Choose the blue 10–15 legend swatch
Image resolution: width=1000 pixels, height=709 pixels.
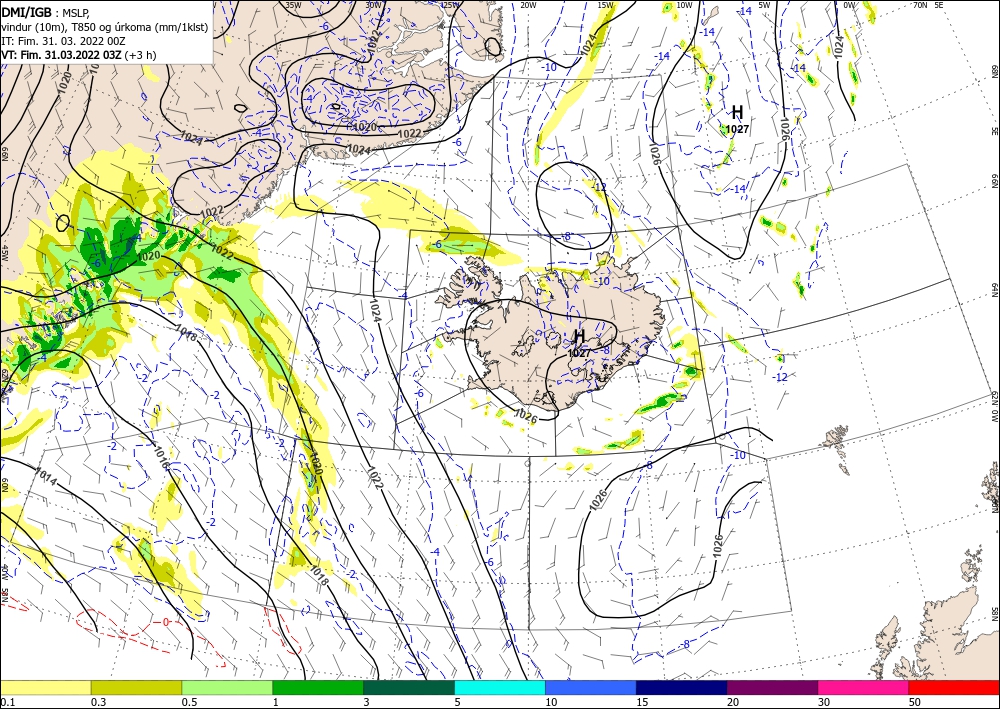pyautogui.click(x=591, y=687)
